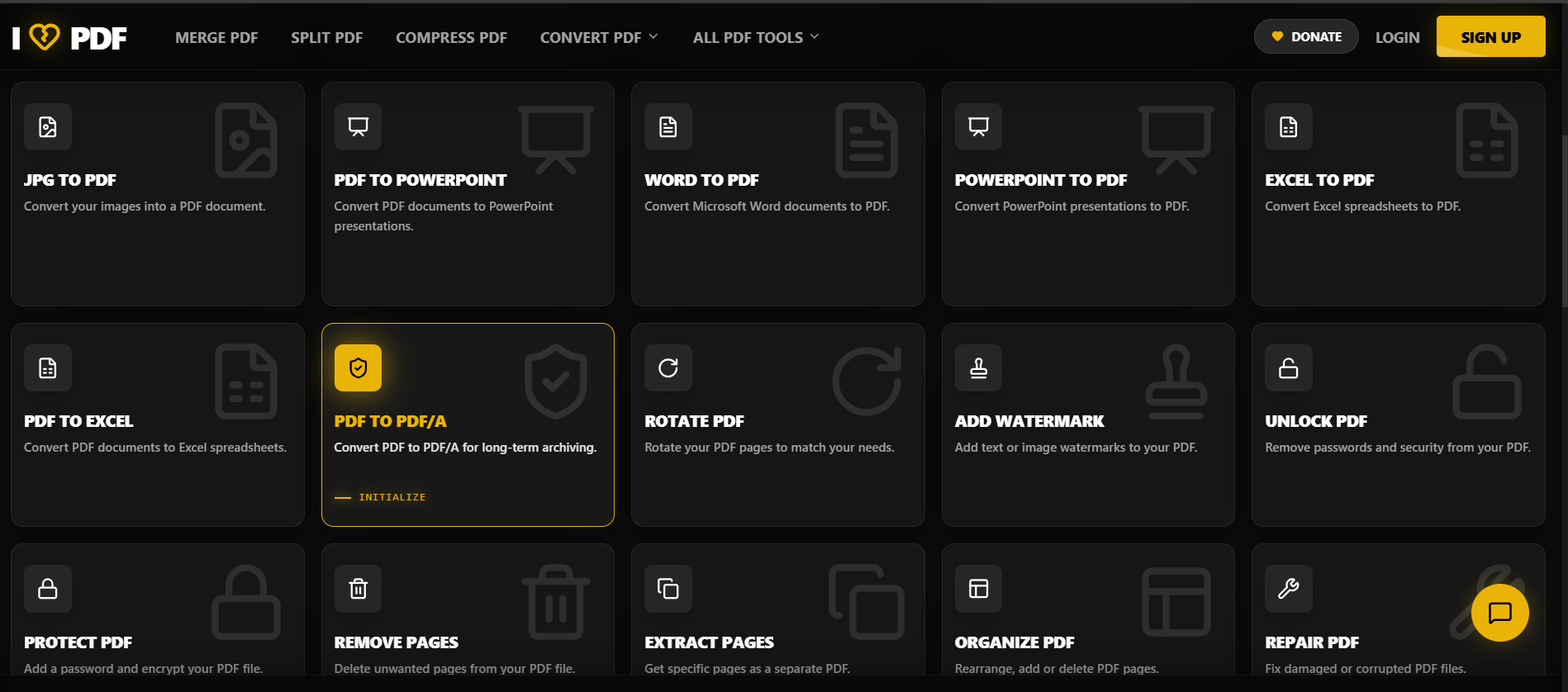Open the Merge PDF menu item

216,37
